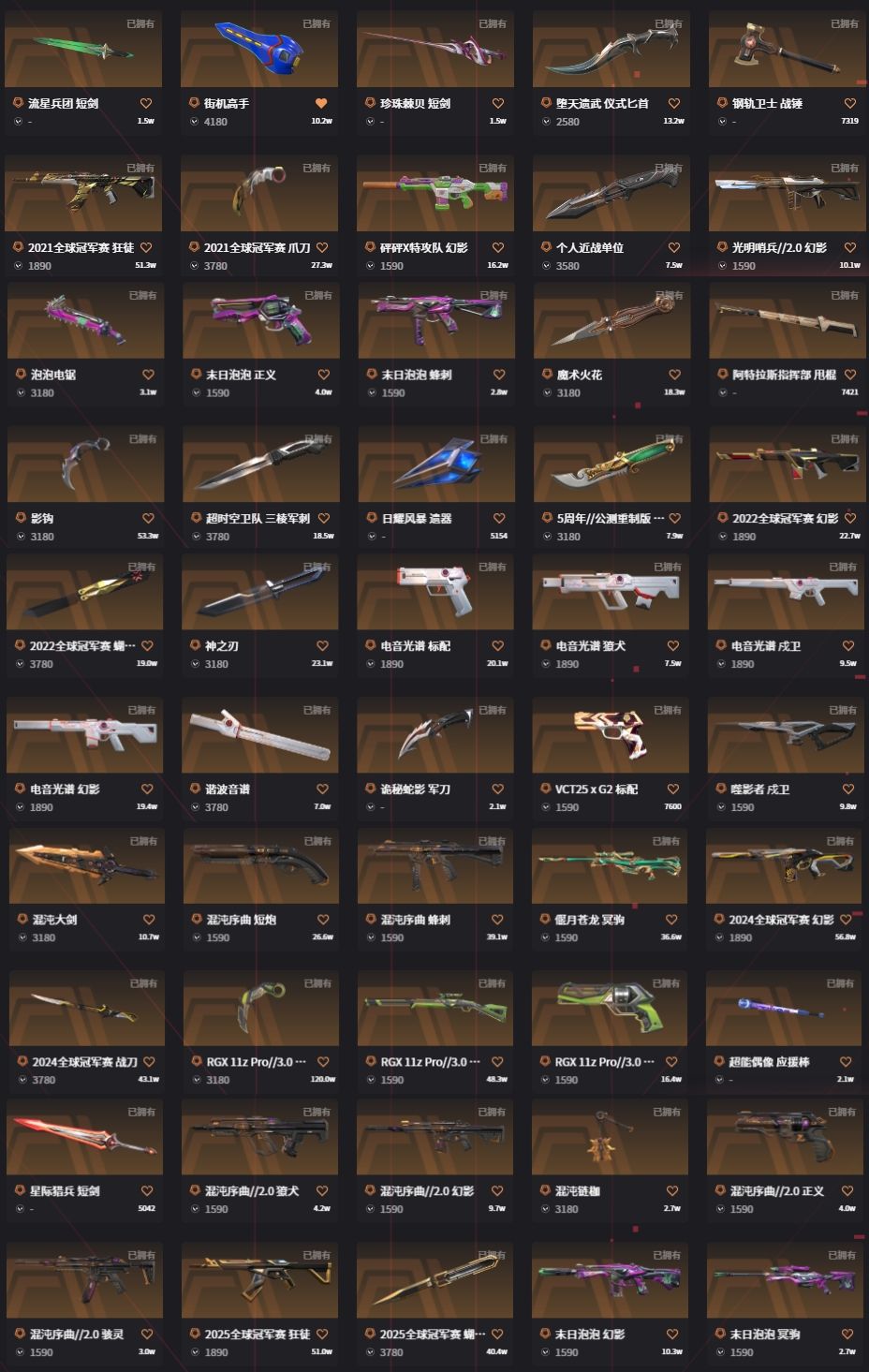Click the tier icon left of 魔术火花

tap(548, 375)
